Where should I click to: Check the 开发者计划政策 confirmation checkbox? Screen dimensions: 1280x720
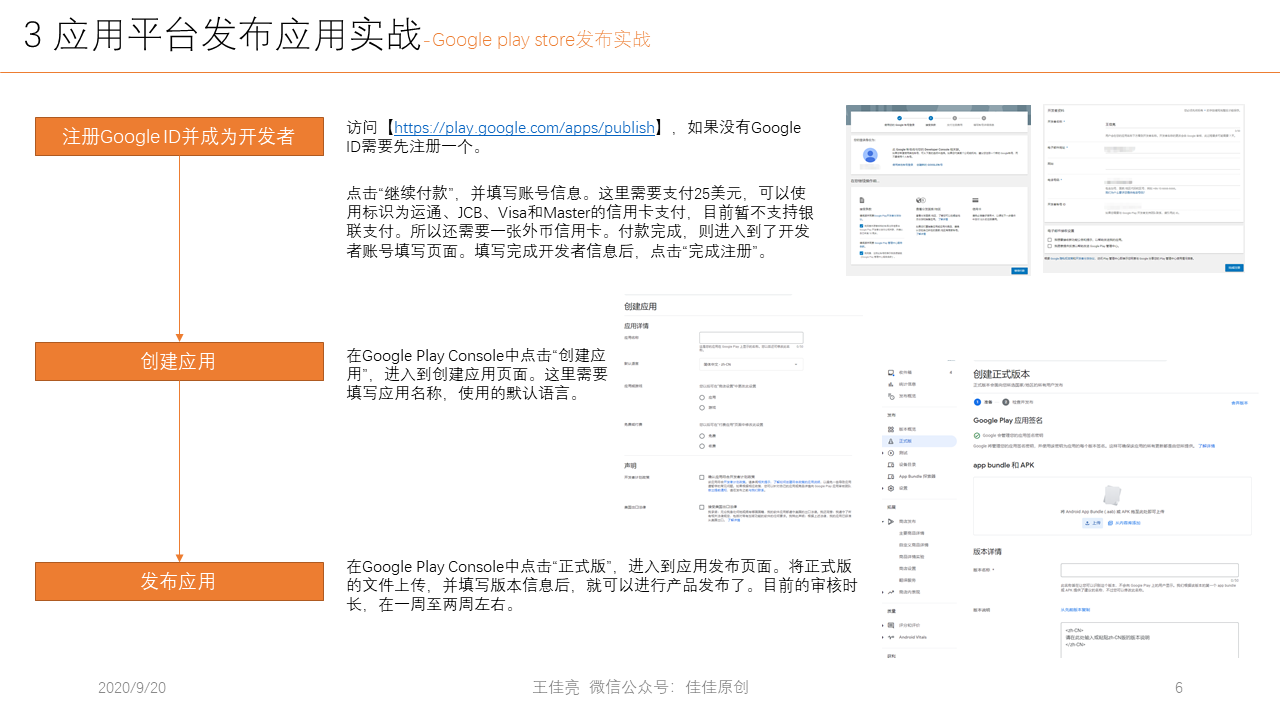point(702,478)
